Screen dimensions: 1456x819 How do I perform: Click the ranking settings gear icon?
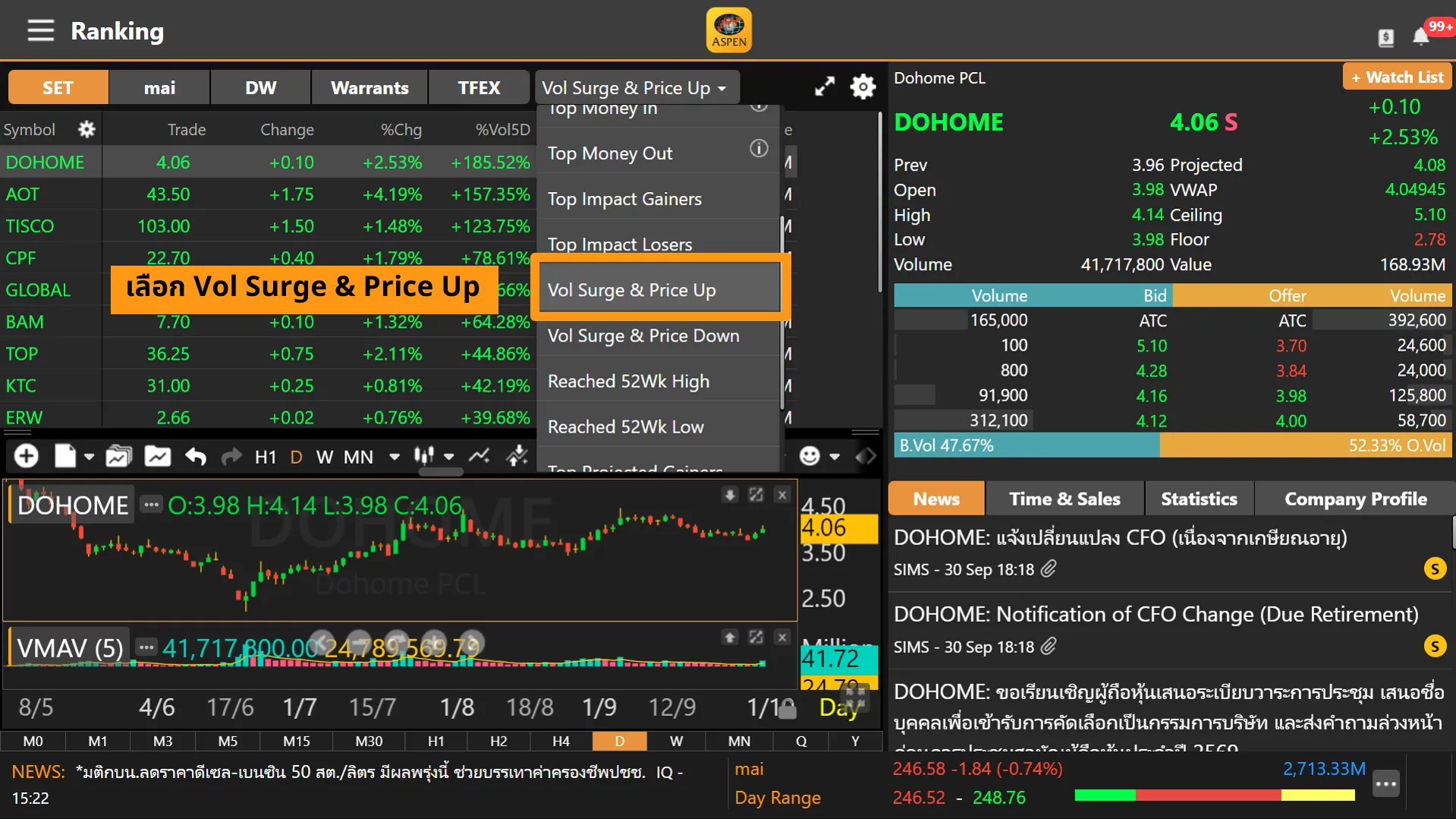pyautogui.click(x=863, y=87)
